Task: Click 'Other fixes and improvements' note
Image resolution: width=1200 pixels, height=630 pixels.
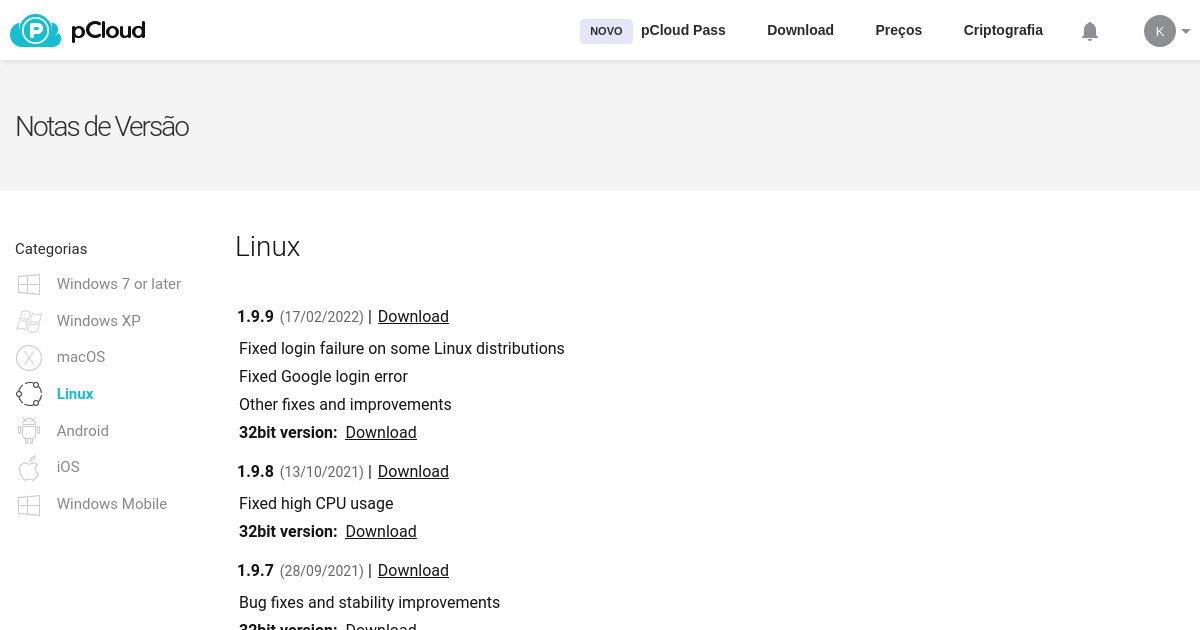Action: (345, 405)
